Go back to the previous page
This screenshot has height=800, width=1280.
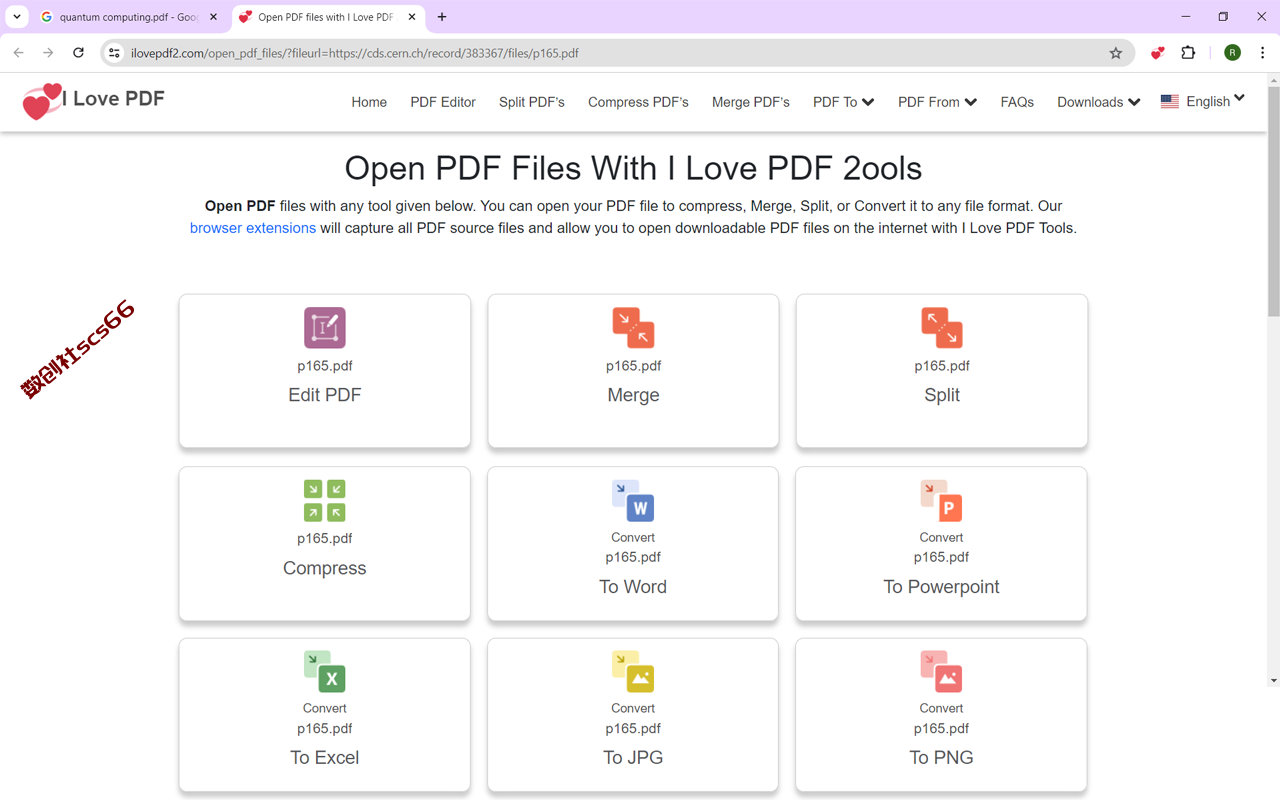pyautogui.click(x=19, y=53)
